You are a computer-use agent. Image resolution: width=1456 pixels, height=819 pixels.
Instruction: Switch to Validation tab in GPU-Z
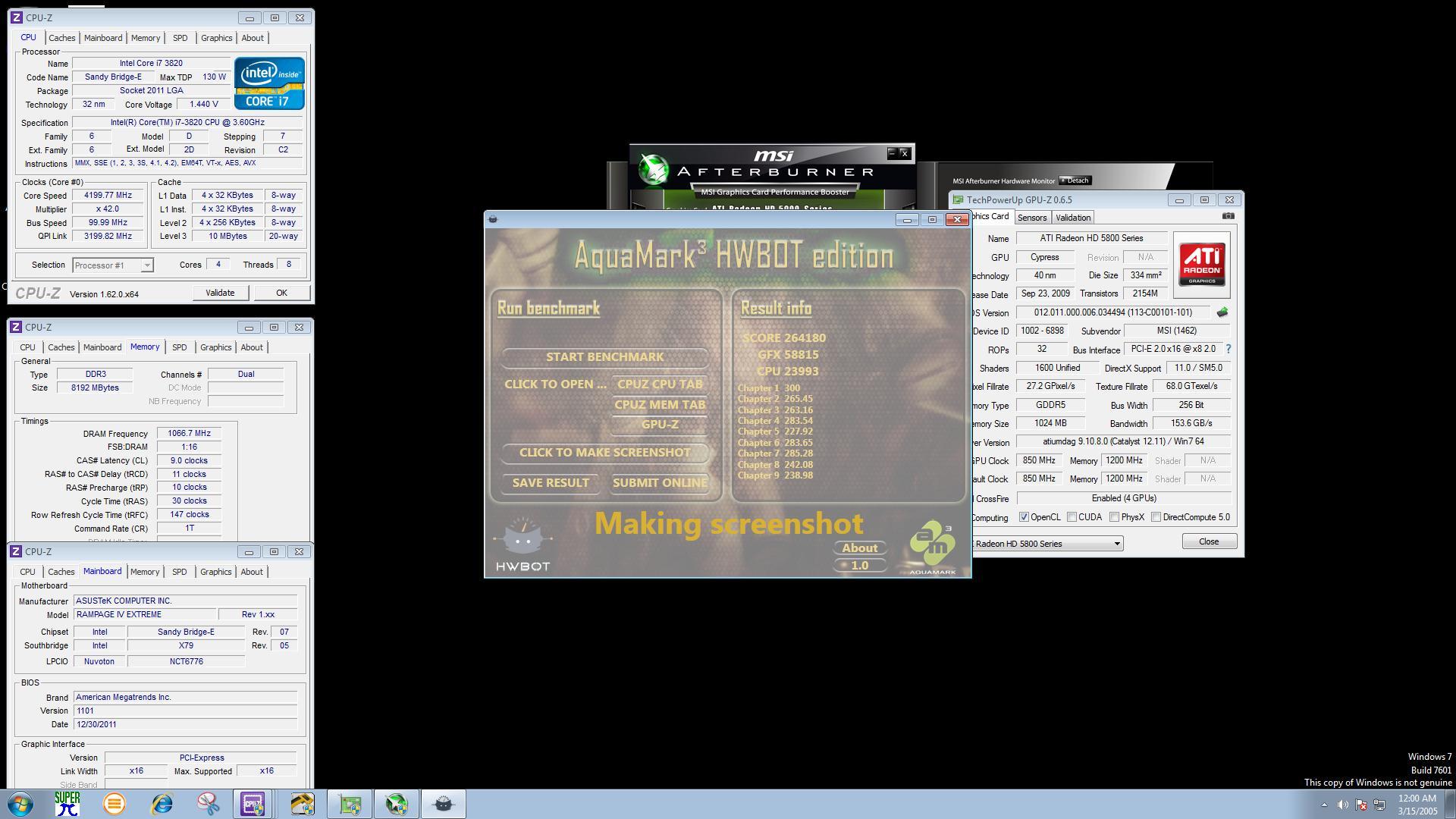click(1073, 218)
